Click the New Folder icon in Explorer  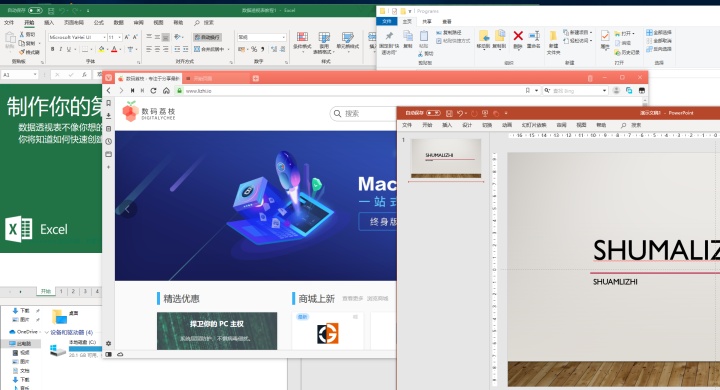pyautogui.click(x=553, y=37)
